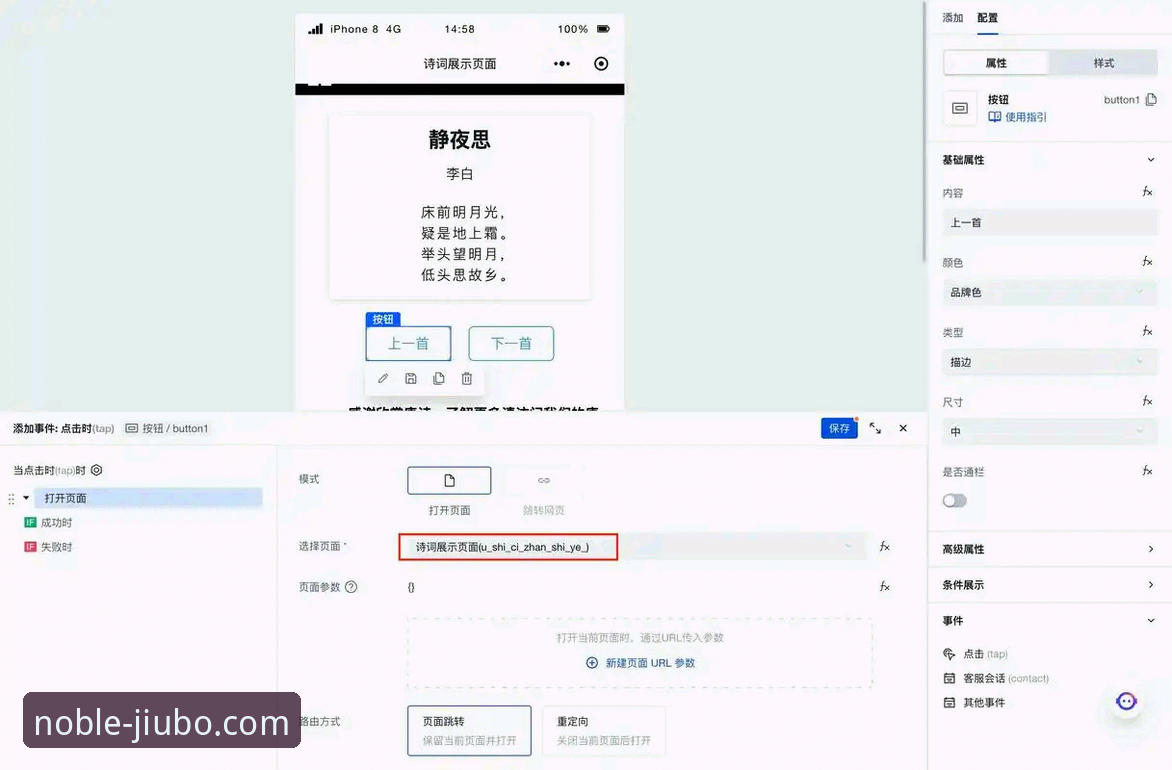Select the 失败时 branch
The width and height of the screenshot is (1172, 770).
49,546
